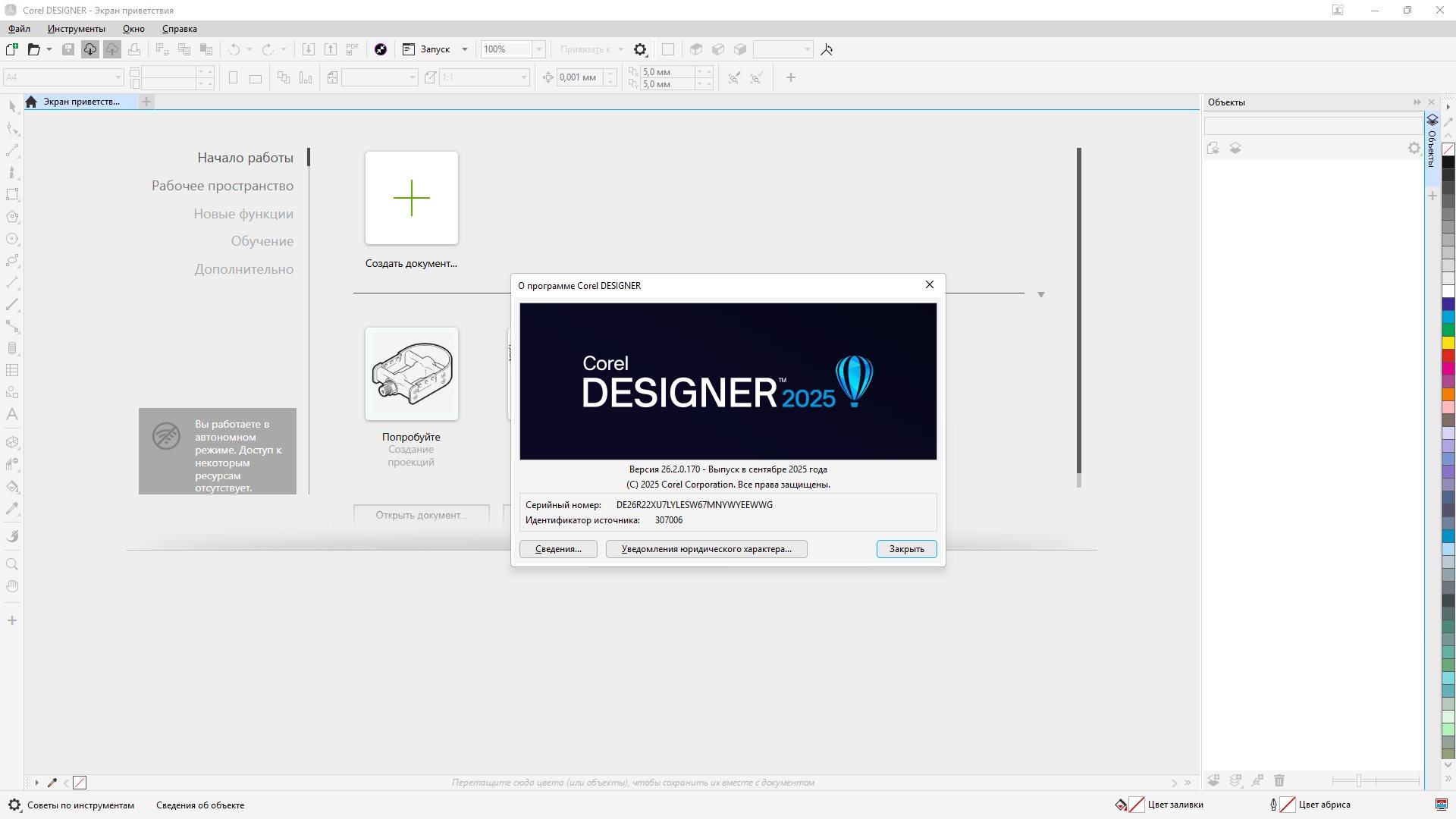Pick the yellow swatch in color palette
The height and width of the screenshot is (819, 1456).
coord(1448,343)
